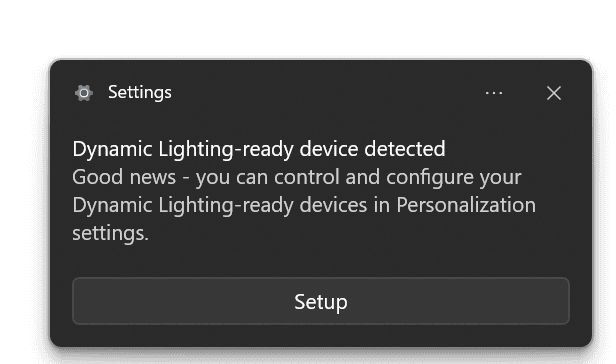Click the dark gap just above the Setup button
Screen dimensions: 616x364
coord(321,263)
